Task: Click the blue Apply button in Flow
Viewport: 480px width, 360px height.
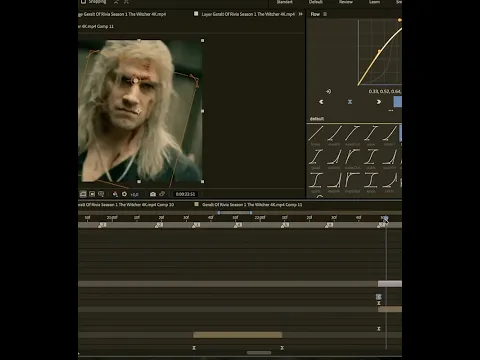Action: click(398, 102)
